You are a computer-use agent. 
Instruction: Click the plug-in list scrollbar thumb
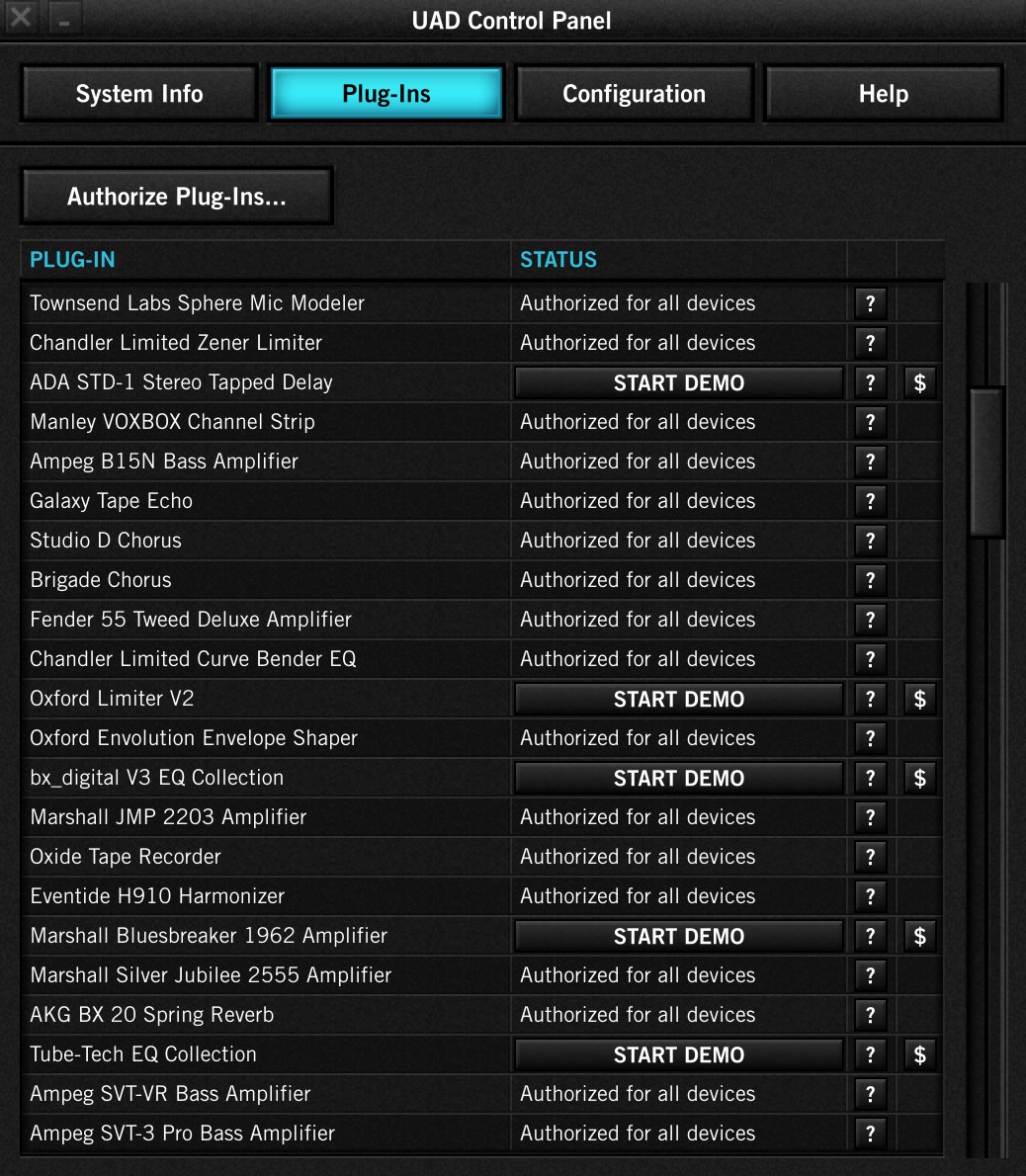[x=986, y=462]
